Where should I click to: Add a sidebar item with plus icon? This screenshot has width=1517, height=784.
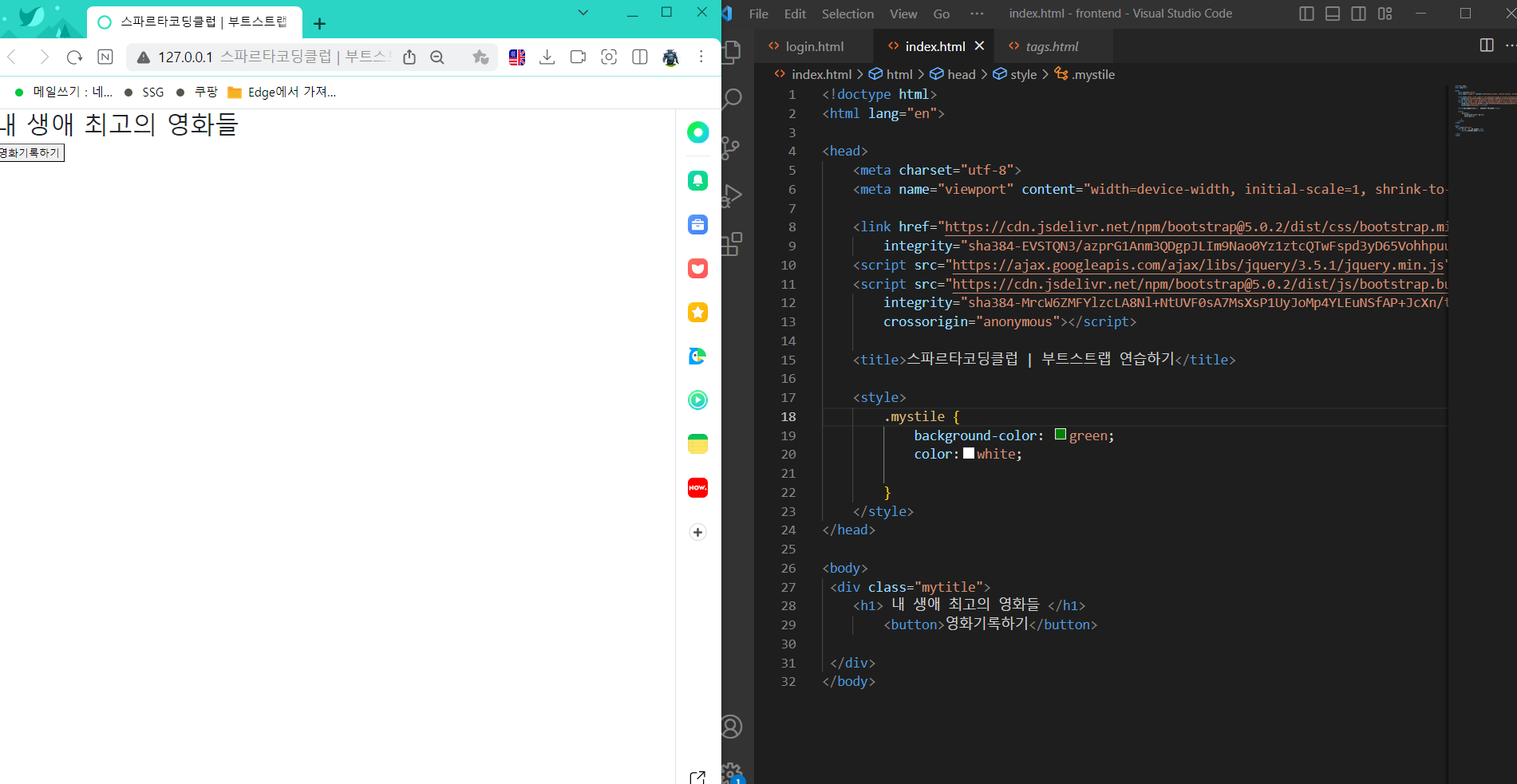[x=698, y=532]
